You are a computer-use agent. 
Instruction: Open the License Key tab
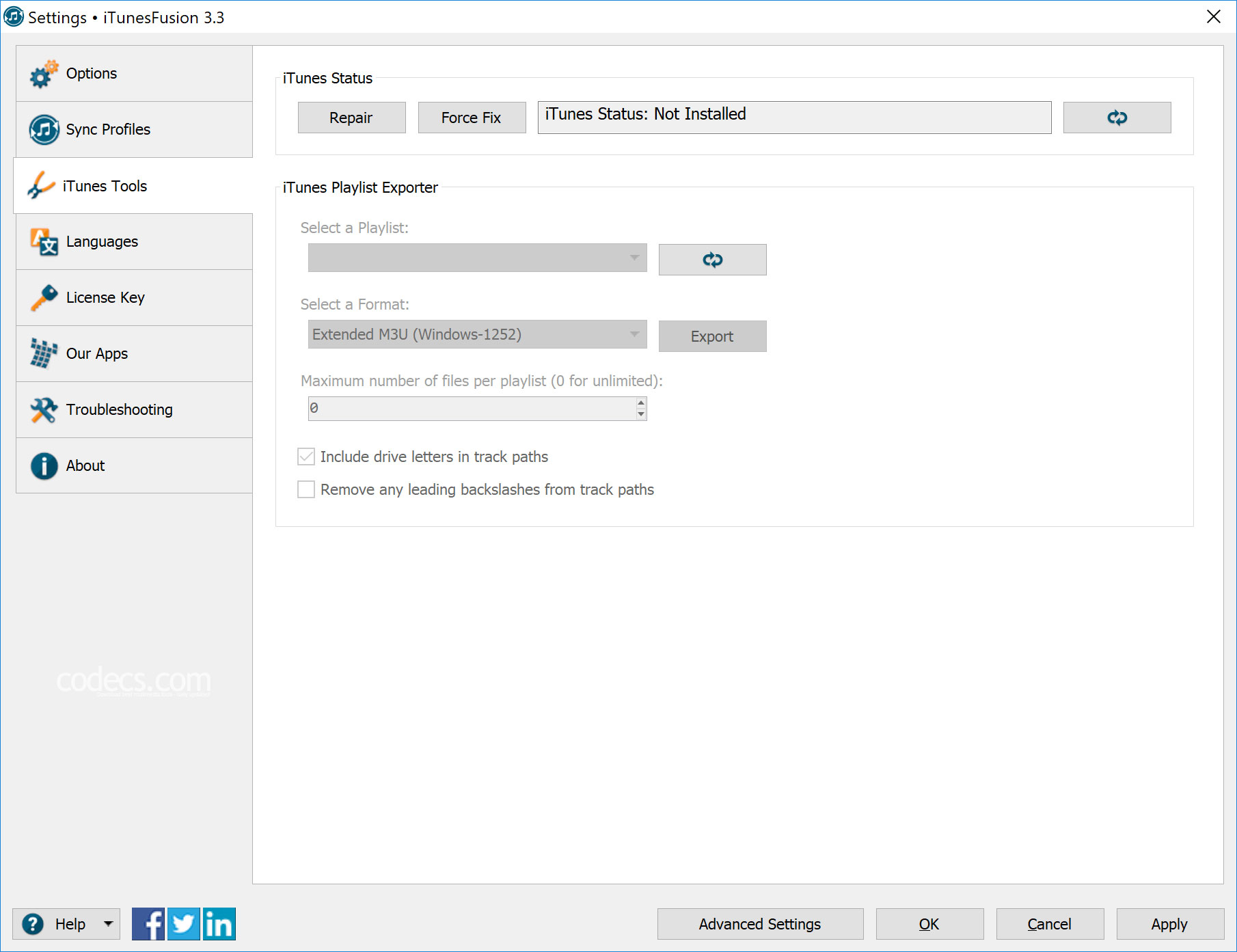tap(134, 298)
